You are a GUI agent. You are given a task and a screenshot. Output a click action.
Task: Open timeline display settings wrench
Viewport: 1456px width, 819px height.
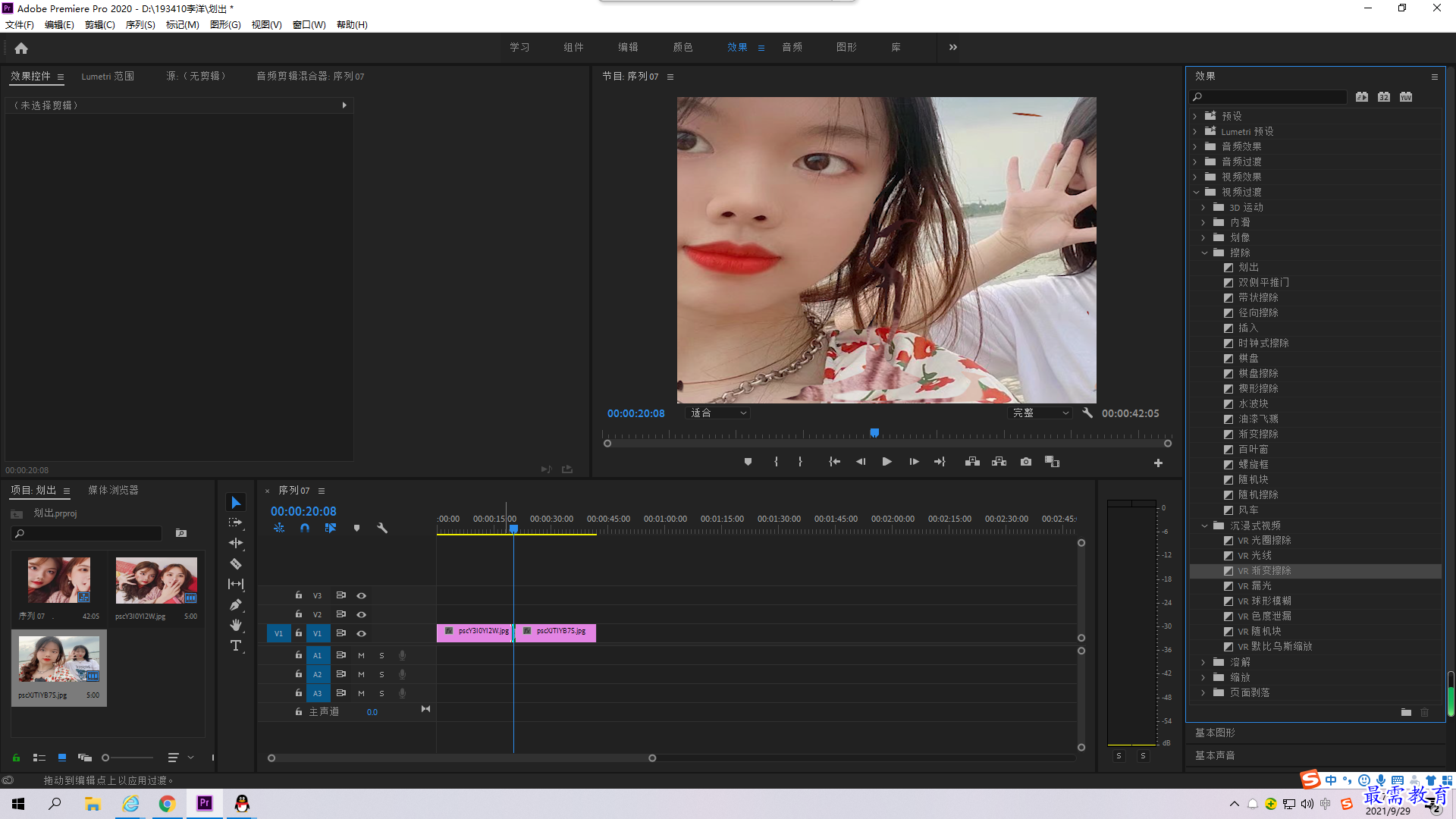tap(382, 528)
